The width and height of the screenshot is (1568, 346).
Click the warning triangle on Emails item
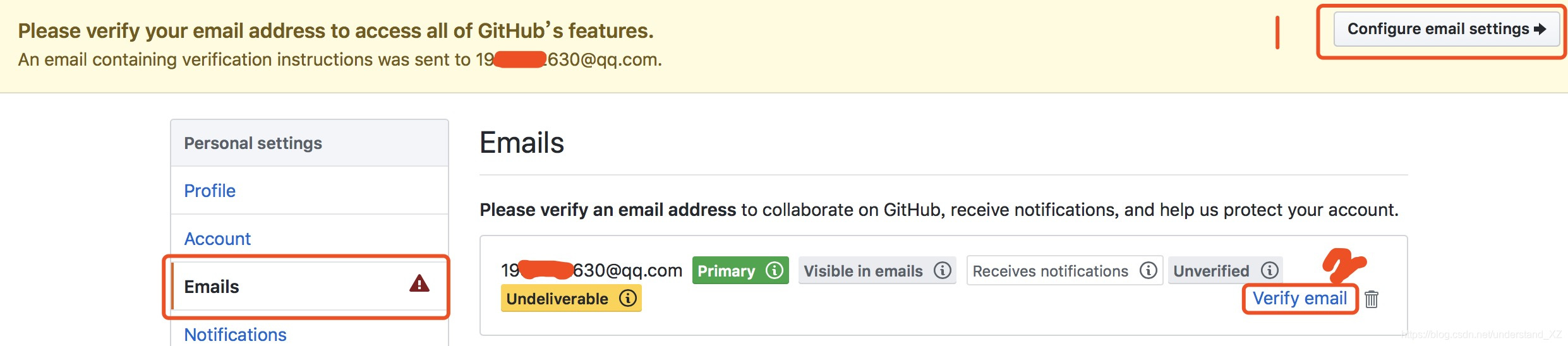click(419, 283)
